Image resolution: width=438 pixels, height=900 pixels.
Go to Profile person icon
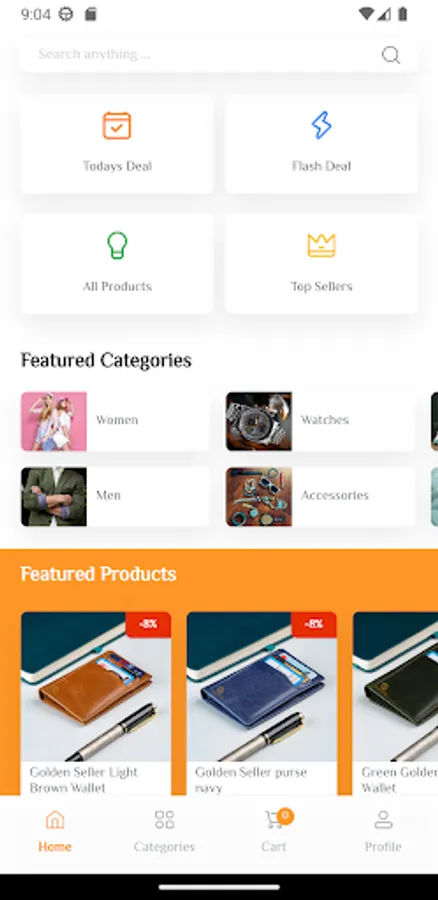tap(383, 819)
